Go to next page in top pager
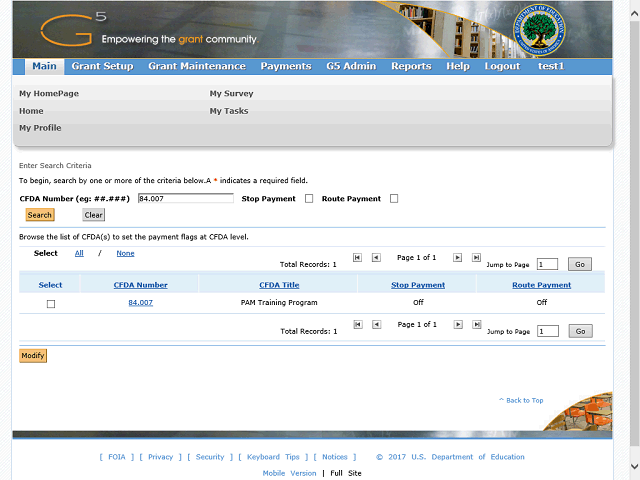 pyautogui.click(x=458, y=258)
